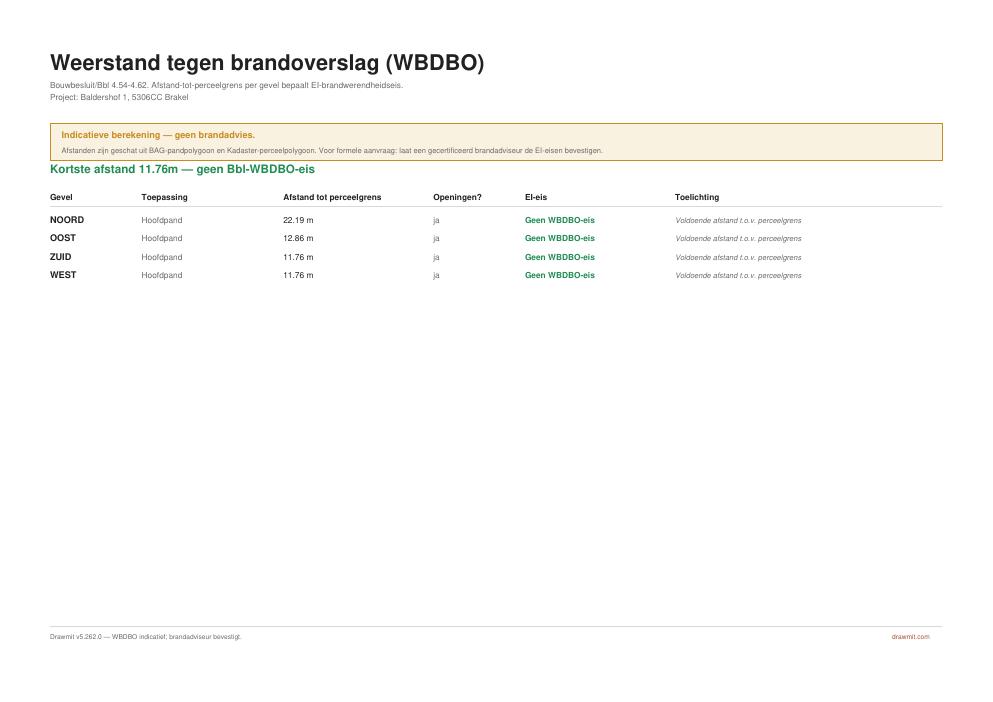993x702 pixels.
Task: Click the 12.86 m distance value
Action: (298, 238)
